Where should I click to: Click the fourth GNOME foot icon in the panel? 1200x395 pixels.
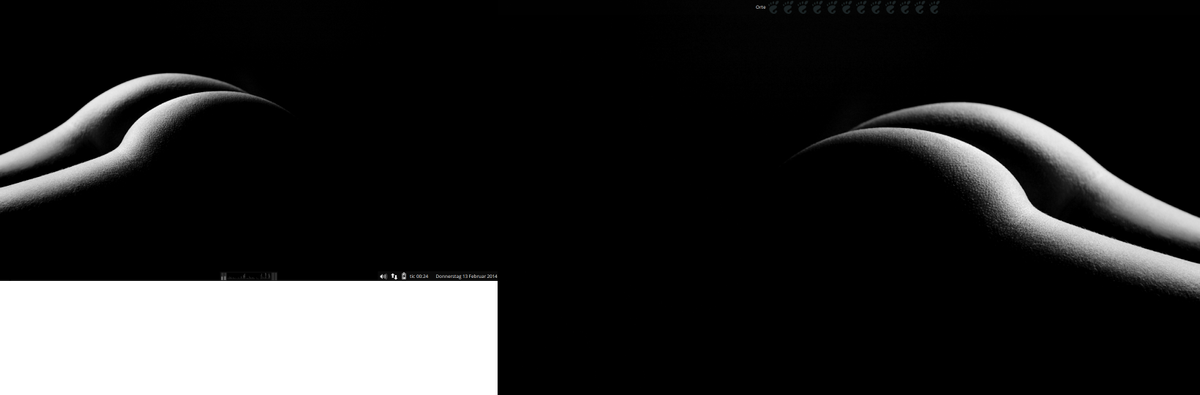(818, 7)
